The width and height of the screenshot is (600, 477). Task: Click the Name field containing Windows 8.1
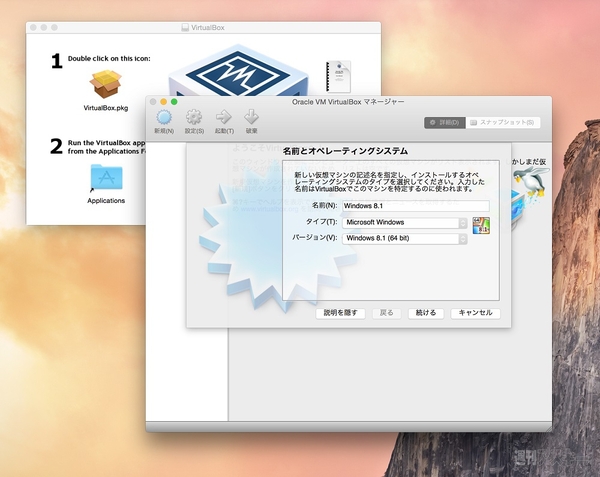pyautogui.click(x=416, y=206)
